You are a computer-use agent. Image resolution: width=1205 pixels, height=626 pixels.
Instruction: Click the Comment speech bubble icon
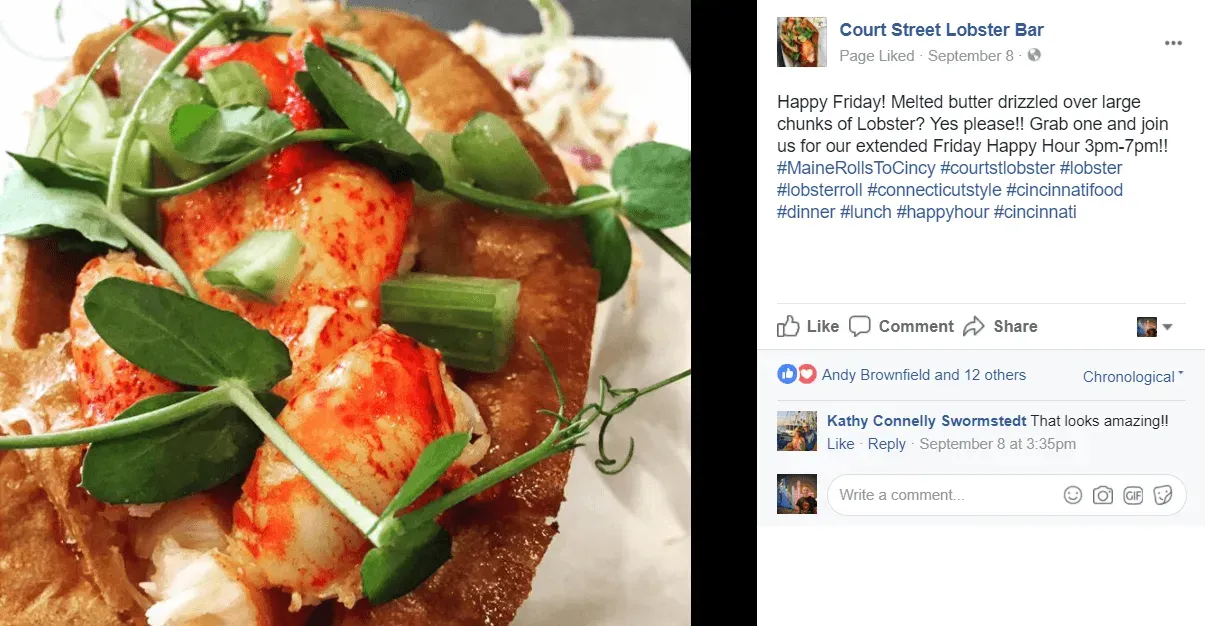tap(860, 326)
